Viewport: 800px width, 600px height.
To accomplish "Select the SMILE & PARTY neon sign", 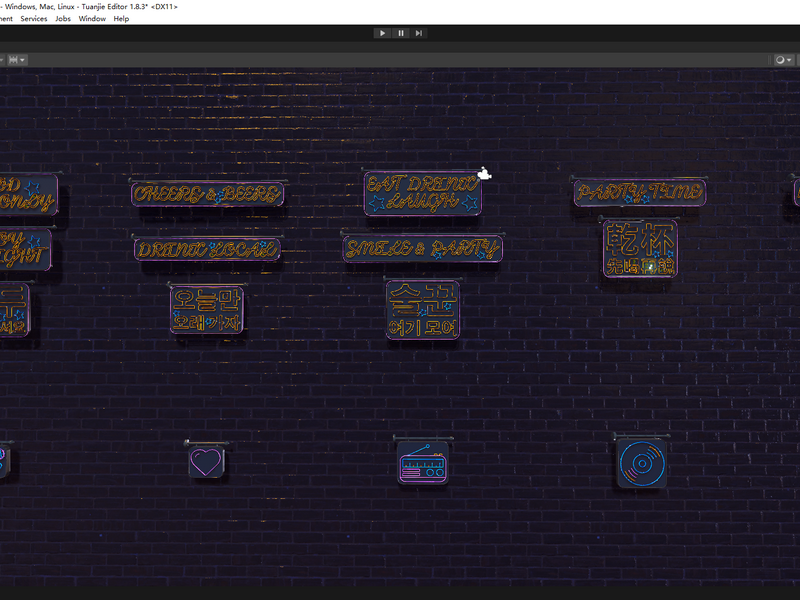I will point(422,248).
